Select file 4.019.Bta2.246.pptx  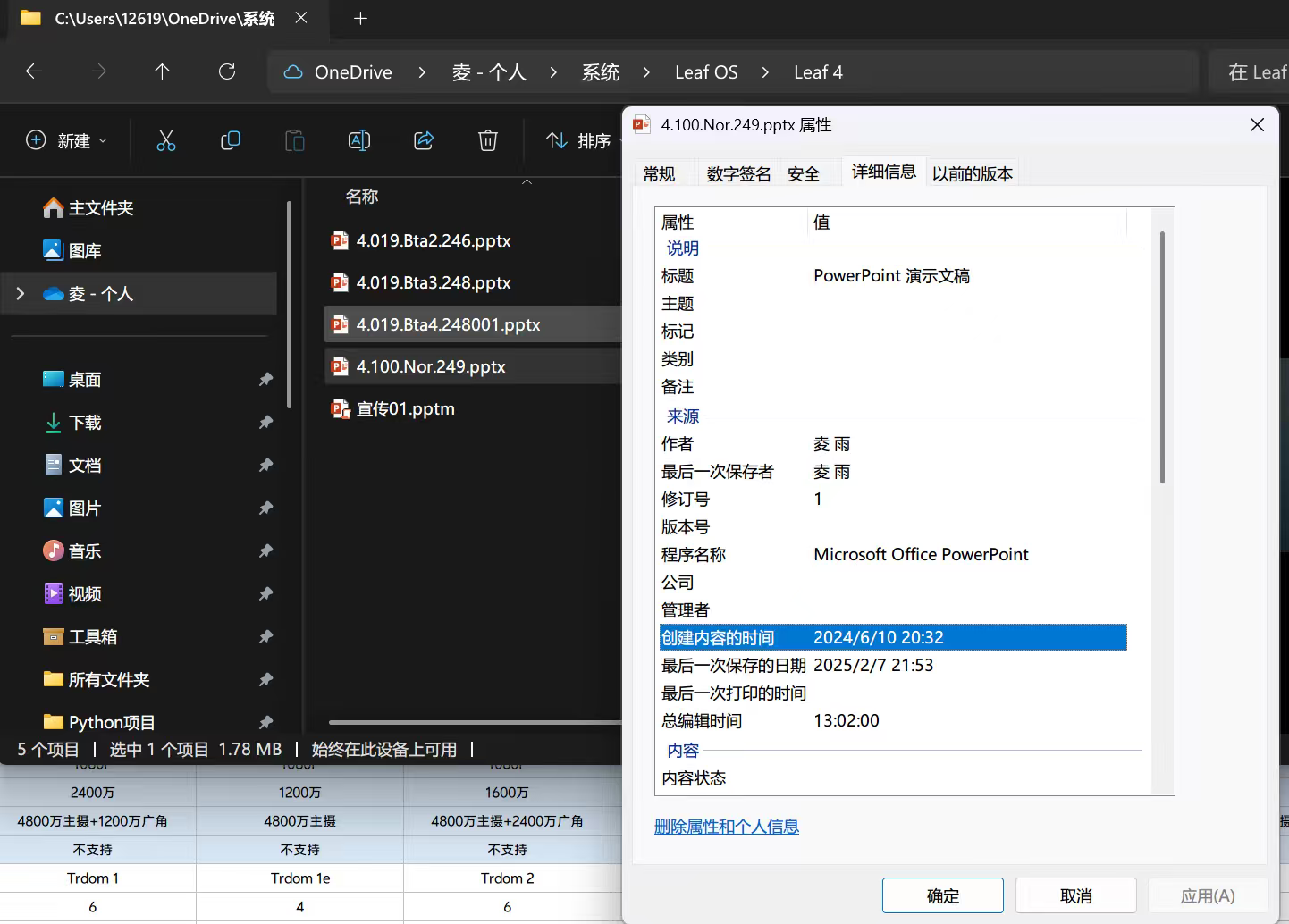coord(434,240)
